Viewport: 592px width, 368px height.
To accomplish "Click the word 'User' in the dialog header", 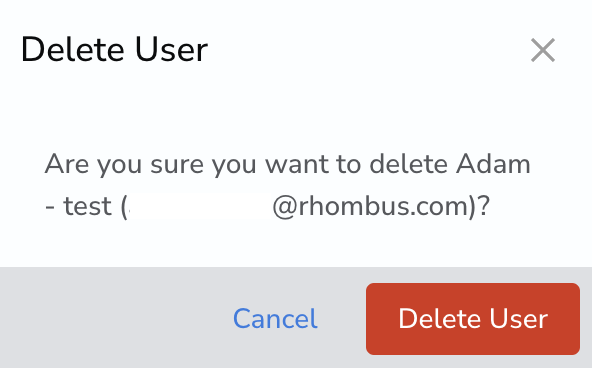I will (x=171, y=49).
